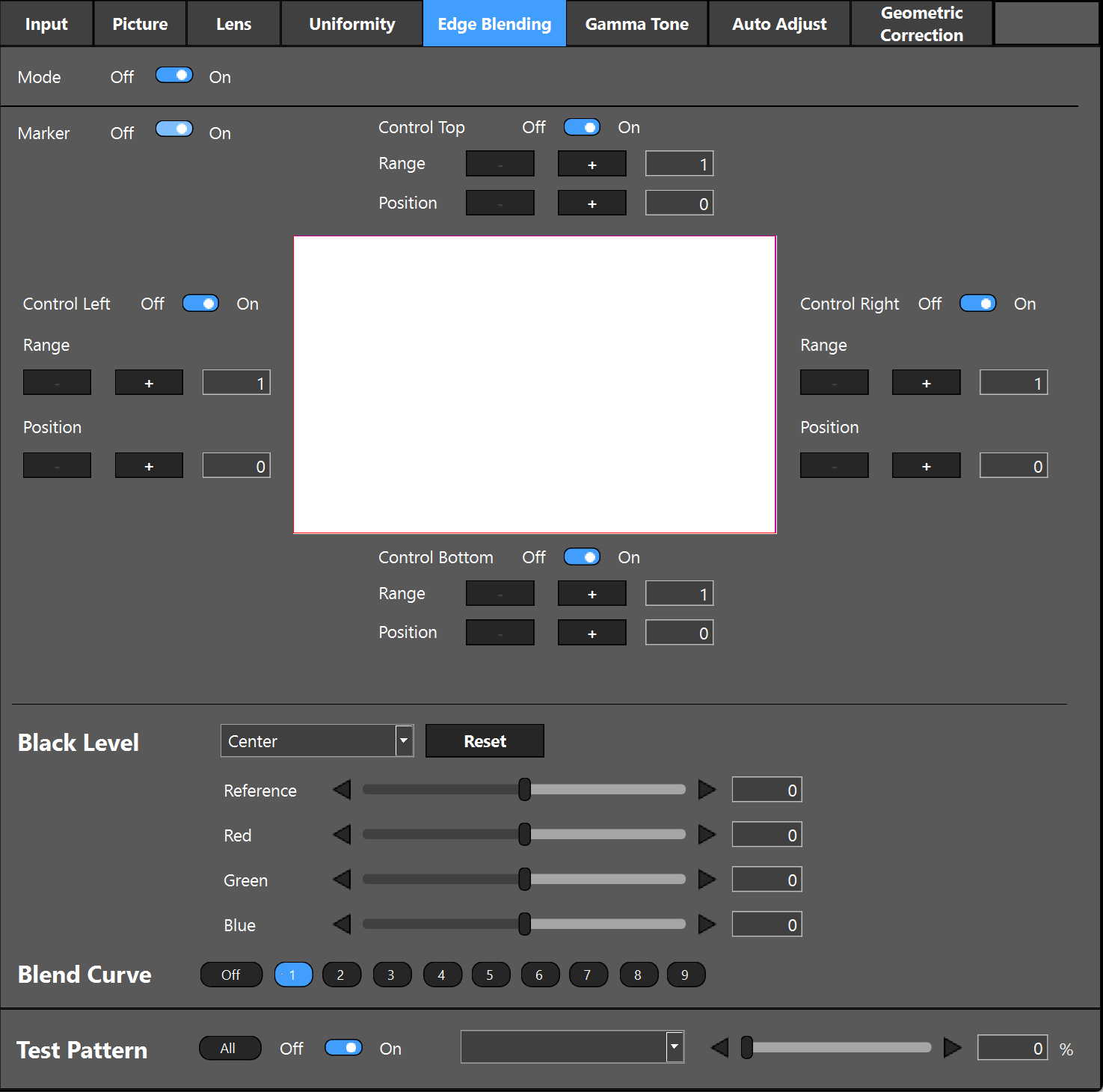Image resolution: width=1103 pixels, height=1092 pixels.
Task: Disable the Marker toggle
Action: click(x=174, y=129)
